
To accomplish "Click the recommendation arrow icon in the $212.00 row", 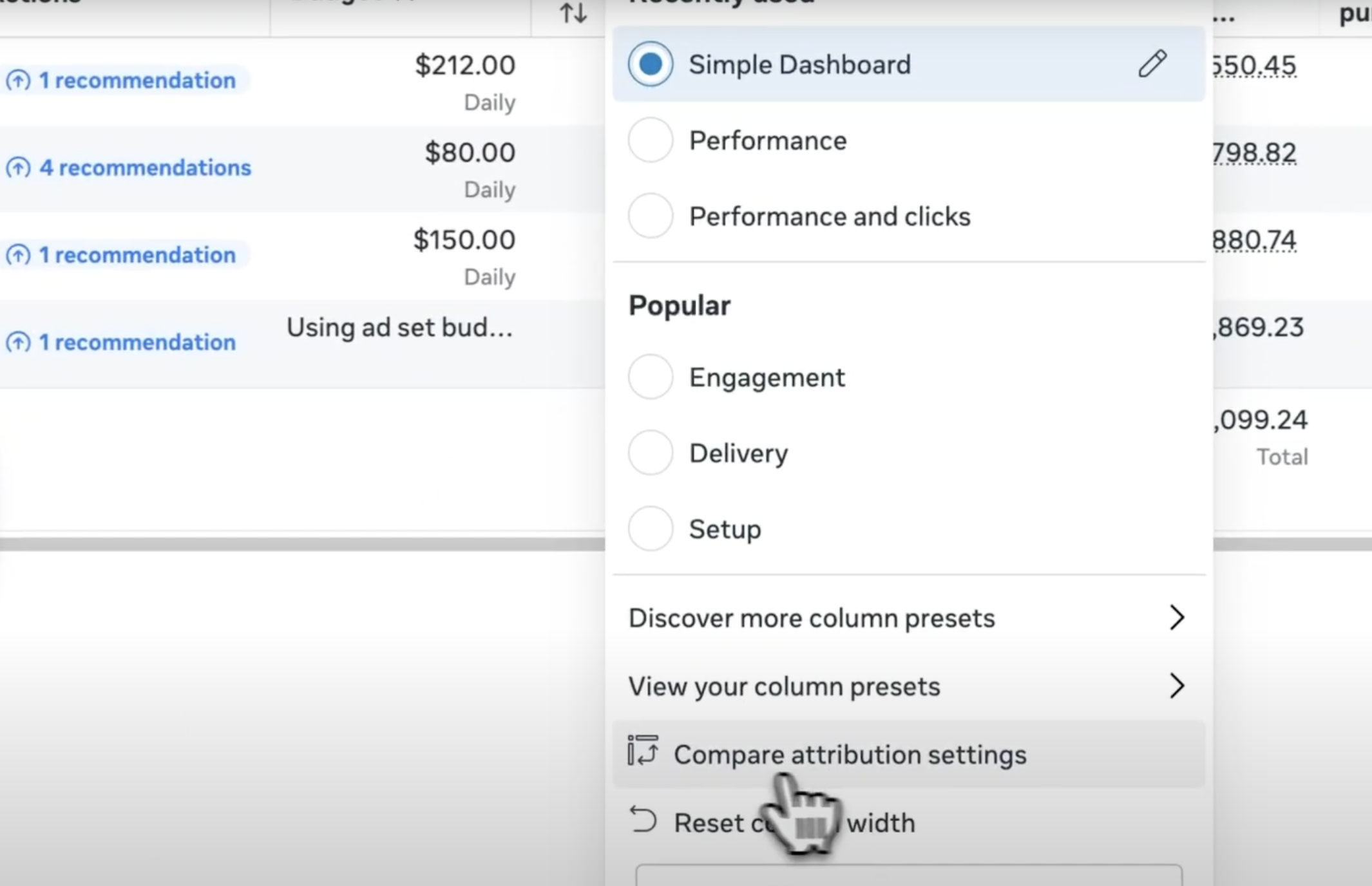I will coord(18,80).
